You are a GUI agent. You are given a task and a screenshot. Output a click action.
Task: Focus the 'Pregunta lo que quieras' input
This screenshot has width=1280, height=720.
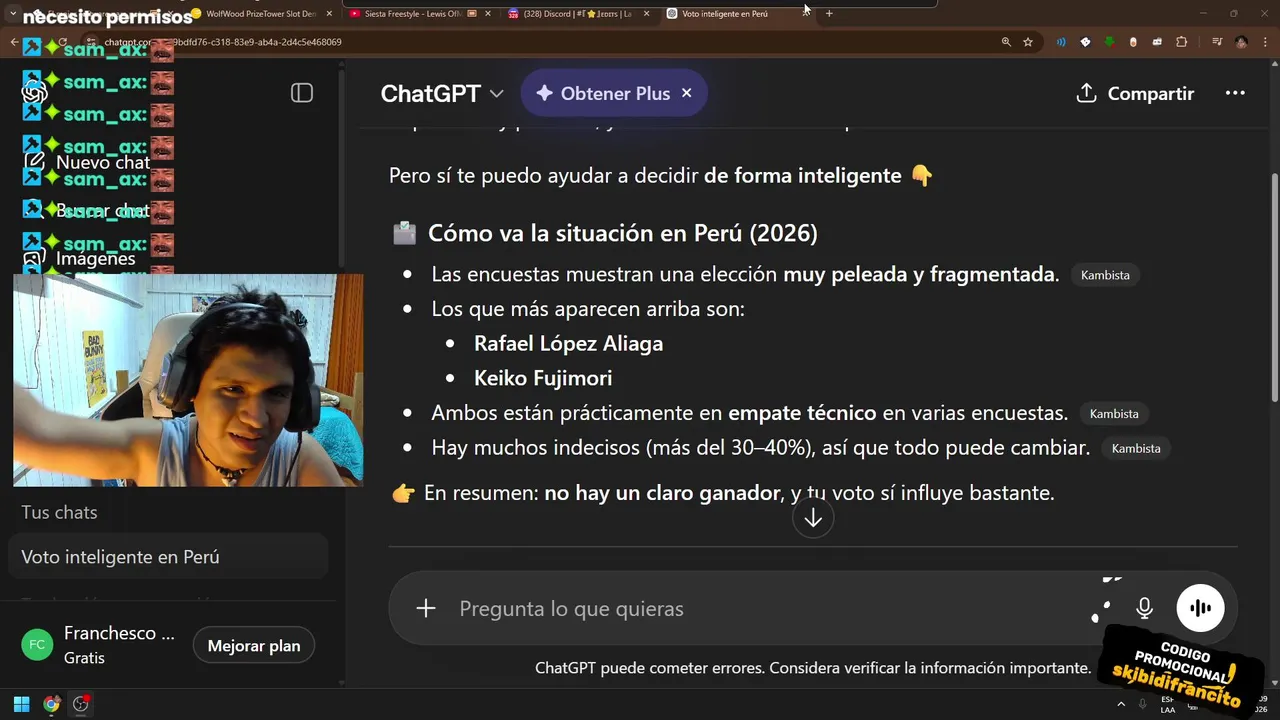point(770,608)
